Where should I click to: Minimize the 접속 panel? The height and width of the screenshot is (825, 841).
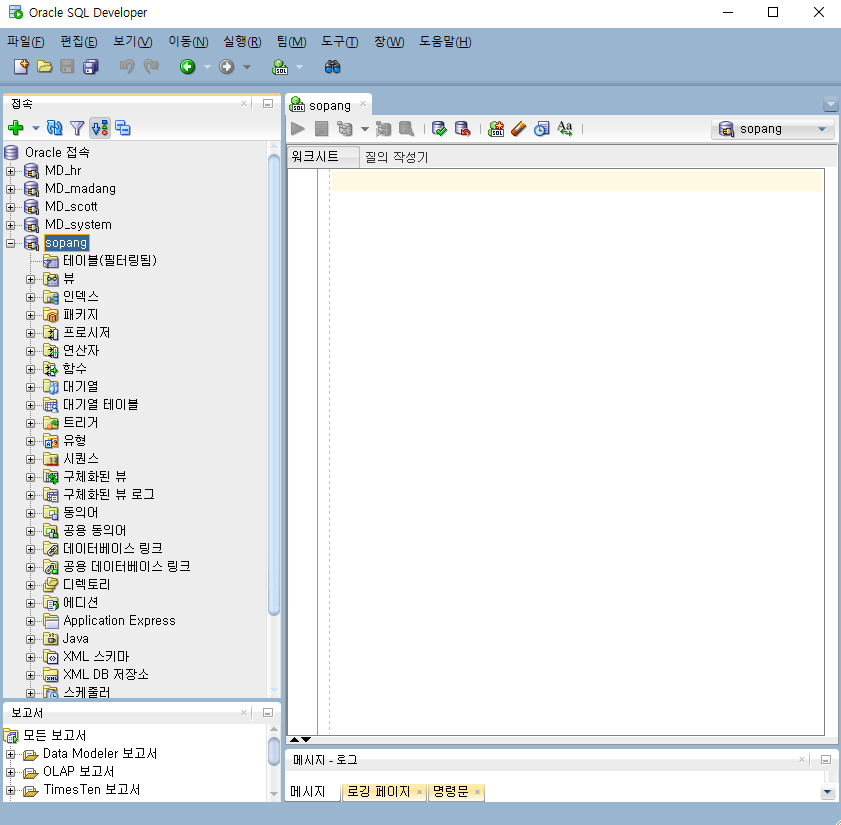click(x=268, y=104)
